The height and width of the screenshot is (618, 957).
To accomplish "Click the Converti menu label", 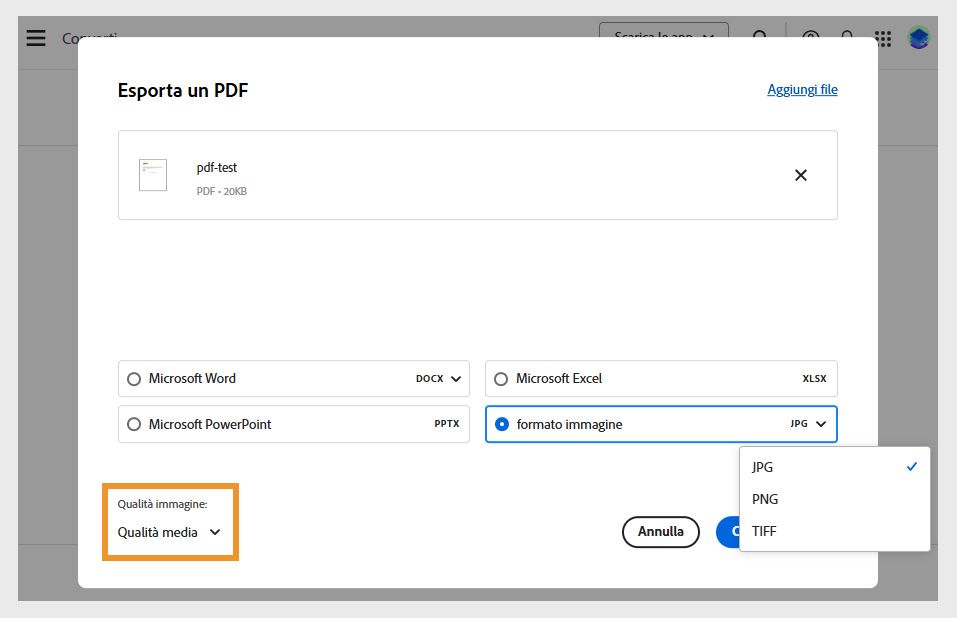I will coord(88,38).
